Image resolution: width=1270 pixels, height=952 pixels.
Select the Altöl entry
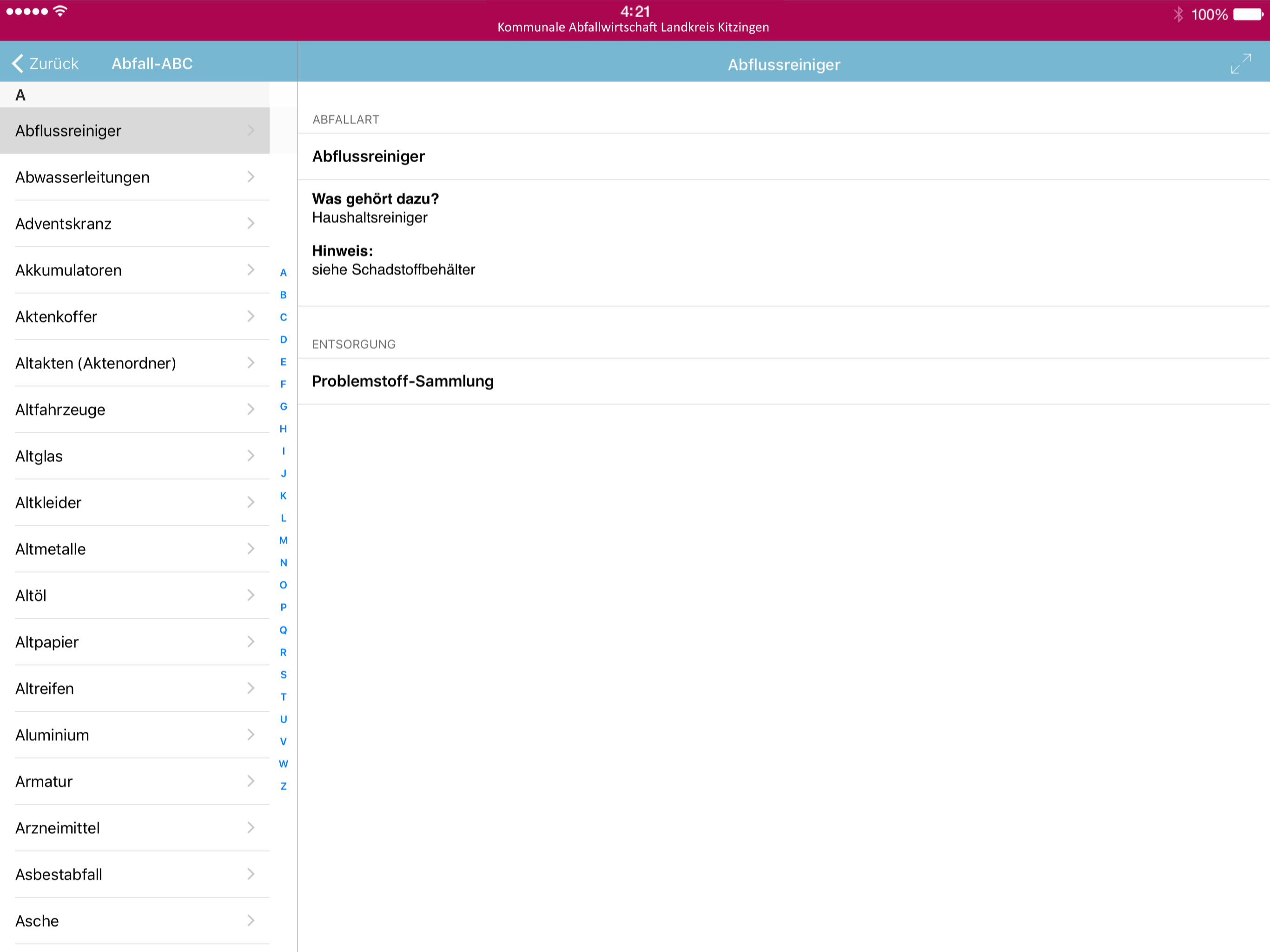click(135, 595)
